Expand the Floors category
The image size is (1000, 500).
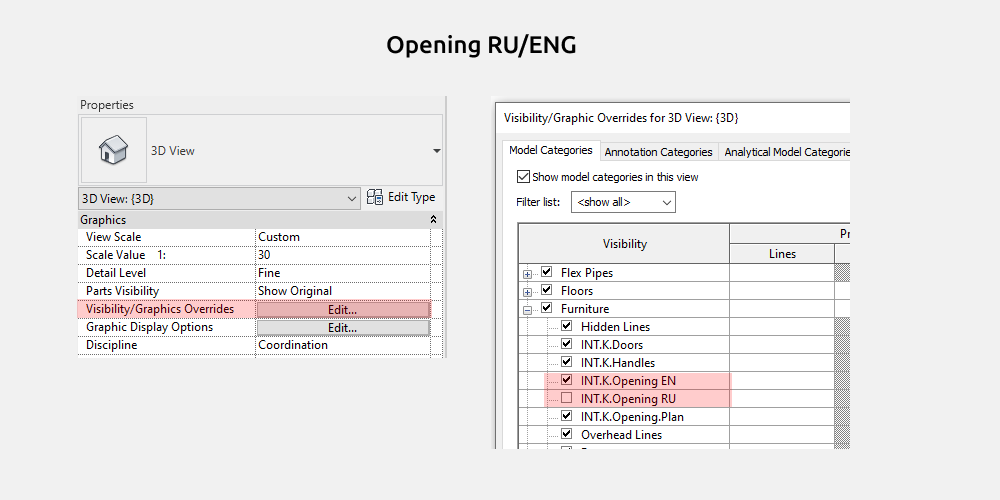click(x=527, y=291)
